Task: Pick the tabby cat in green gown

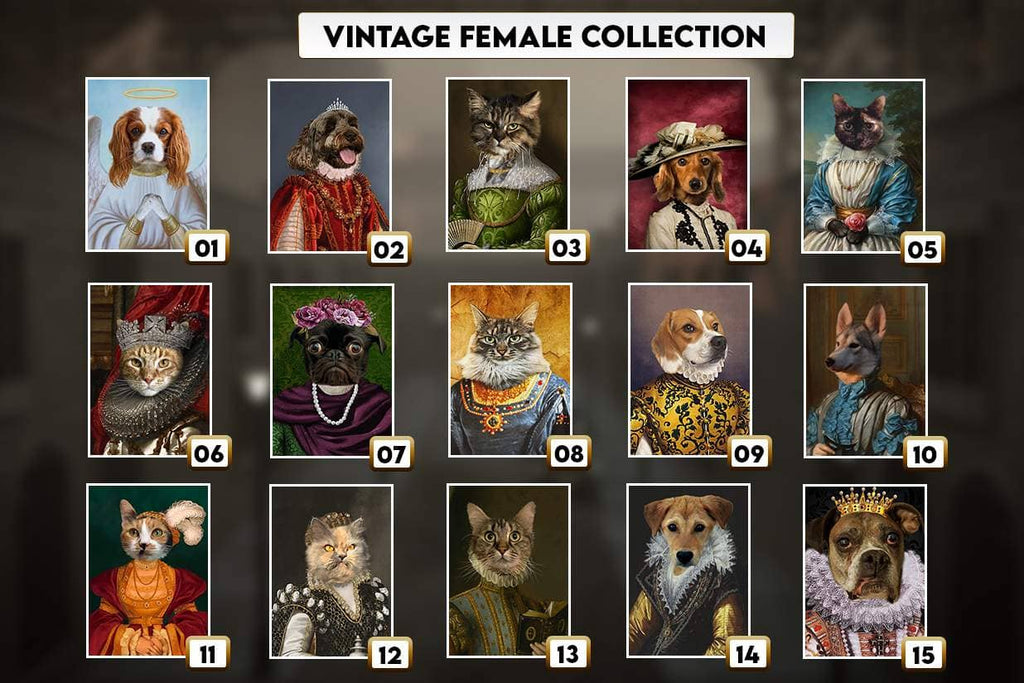Action: [507, 165]
